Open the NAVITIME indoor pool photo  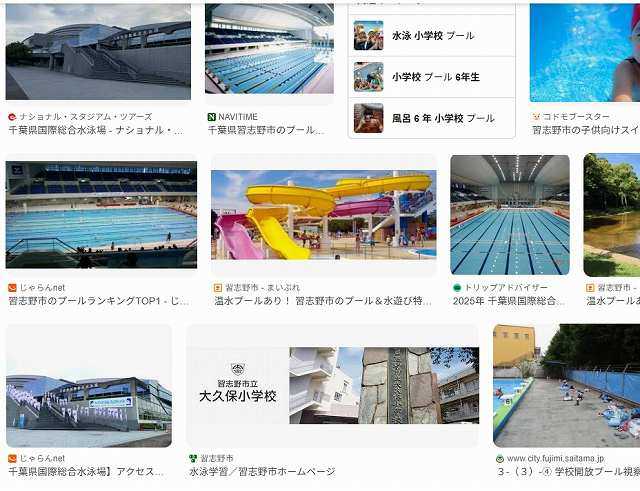269,49
